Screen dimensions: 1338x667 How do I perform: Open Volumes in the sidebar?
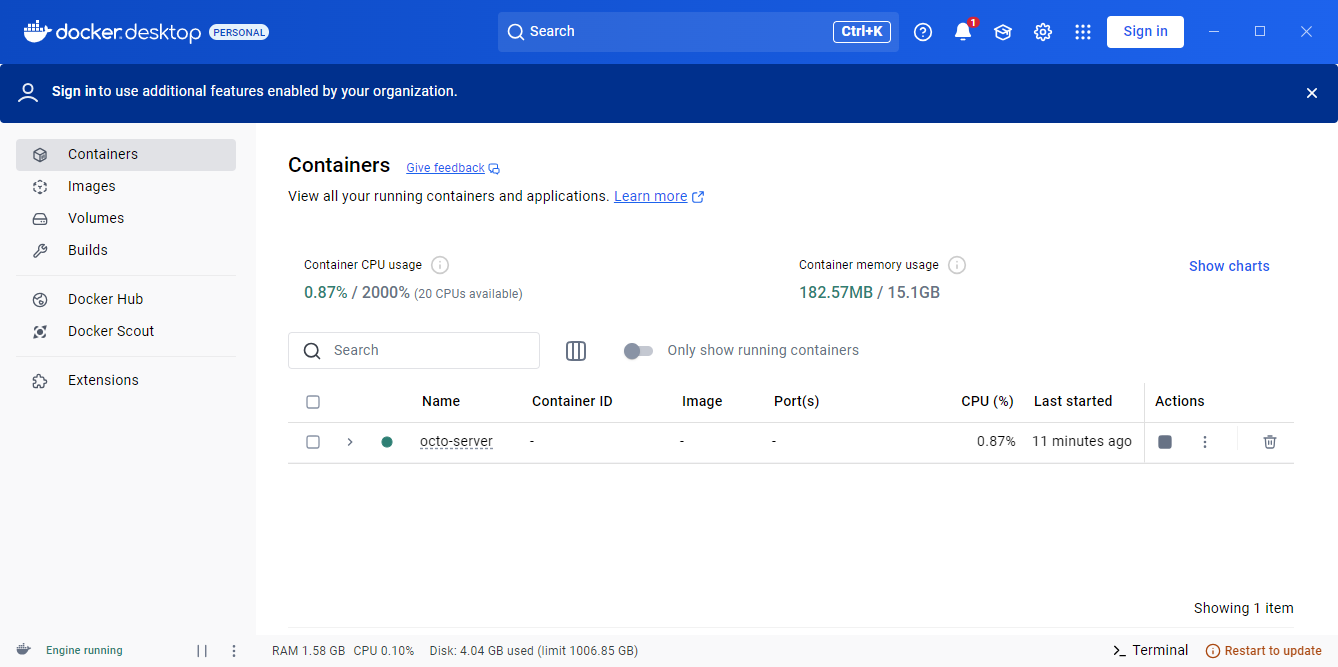click(96, 218)
